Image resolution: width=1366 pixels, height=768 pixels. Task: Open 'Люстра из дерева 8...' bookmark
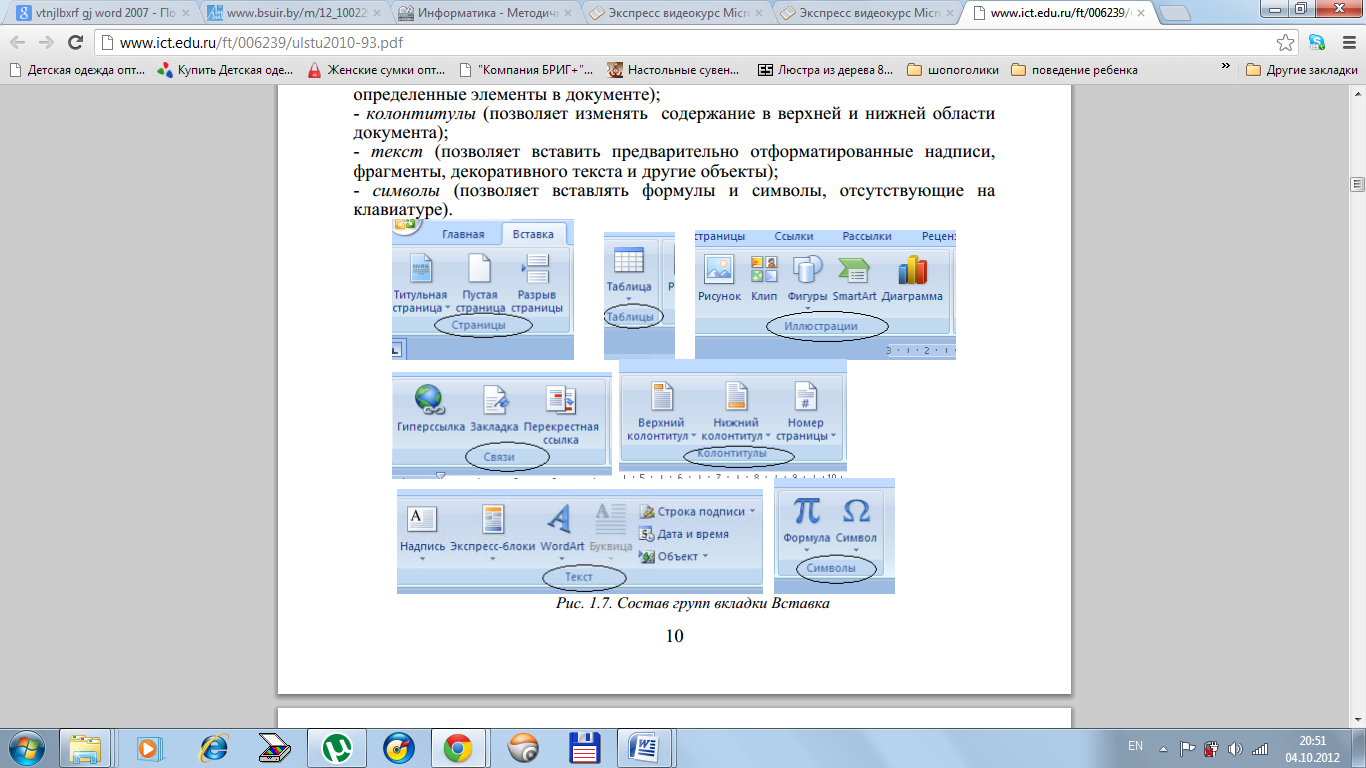(825, 70)
